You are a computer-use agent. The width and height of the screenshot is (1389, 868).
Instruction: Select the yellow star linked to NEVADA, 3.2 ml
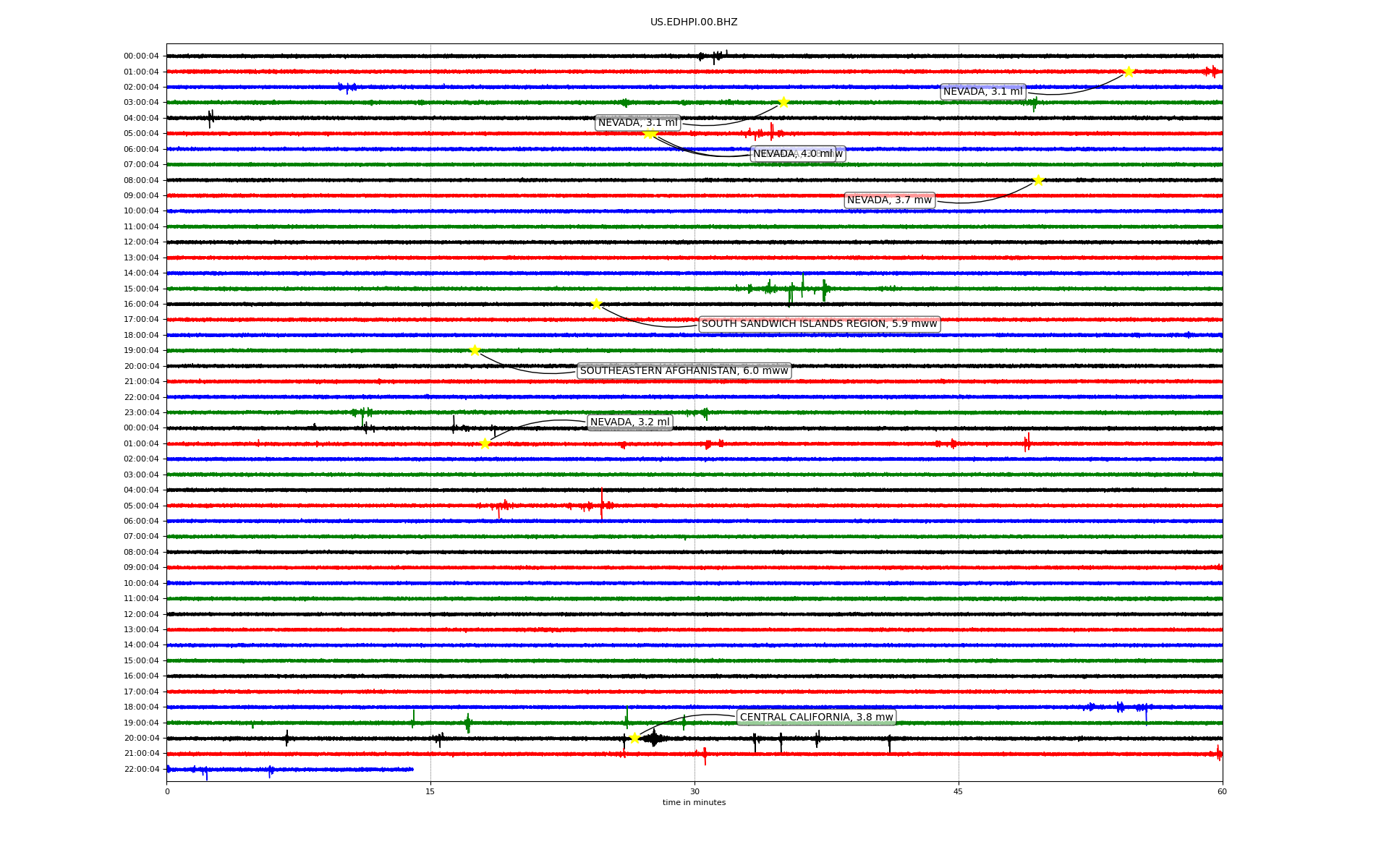click(x=485, y=443)
